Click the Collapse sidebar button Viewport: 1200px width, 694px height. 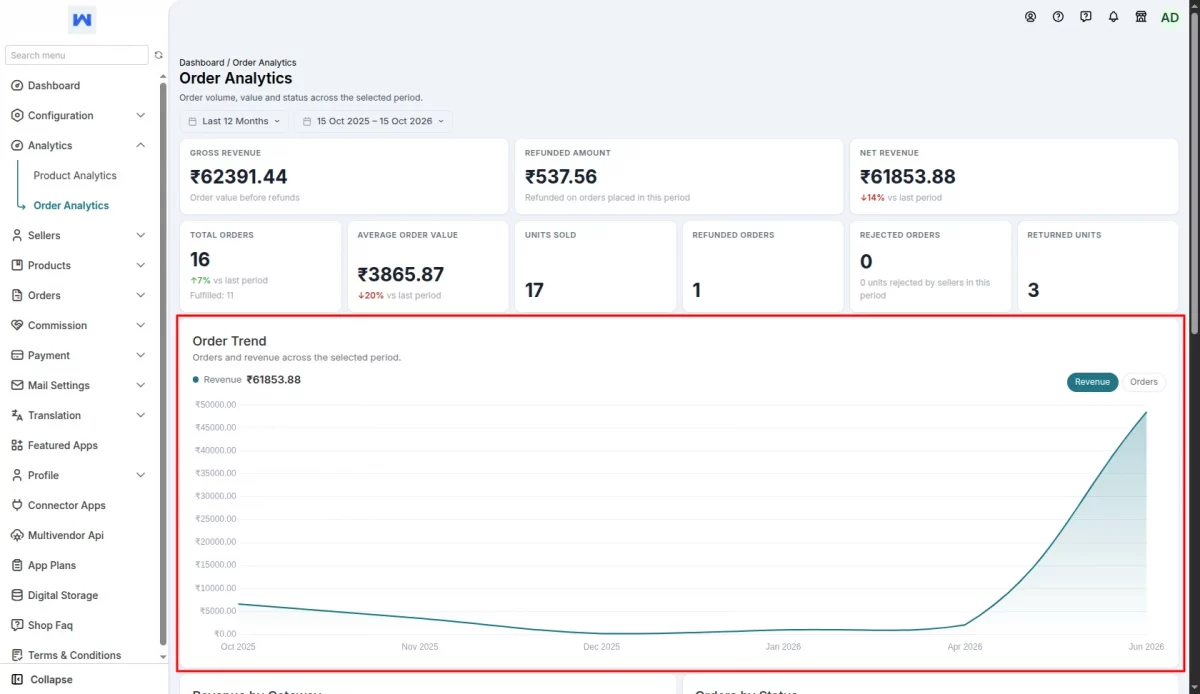(x=42, y=680)
